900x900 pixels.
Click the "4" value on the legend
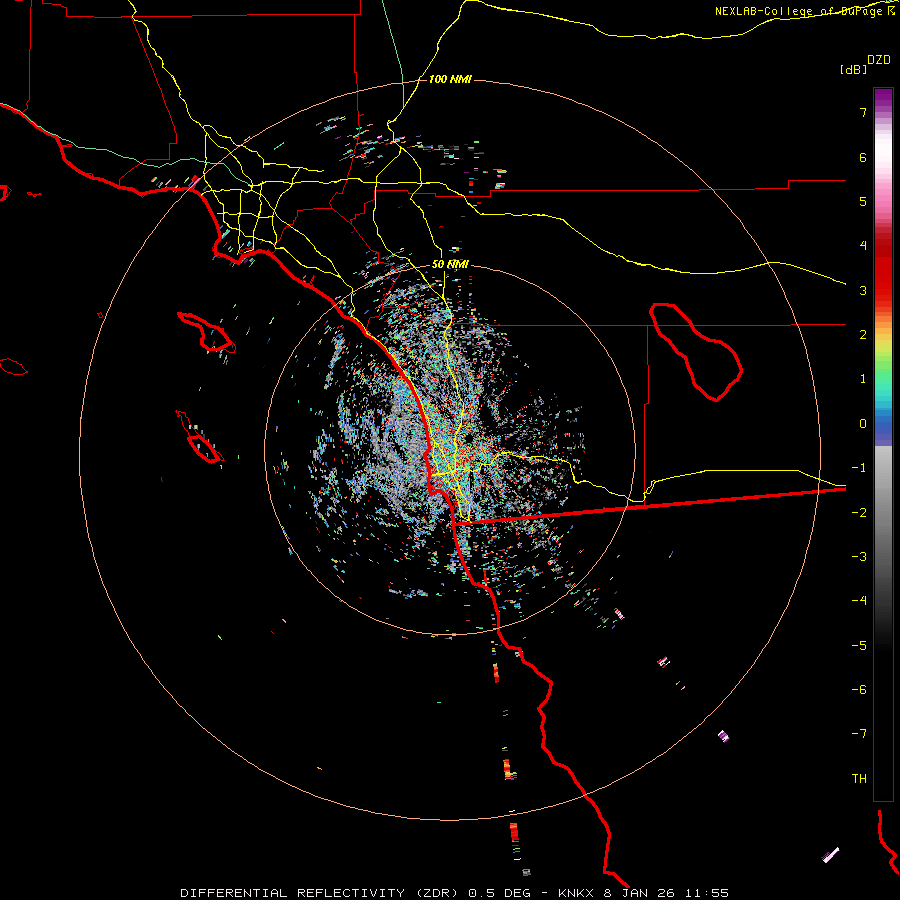pyautogui.click(x=863, y=246)
